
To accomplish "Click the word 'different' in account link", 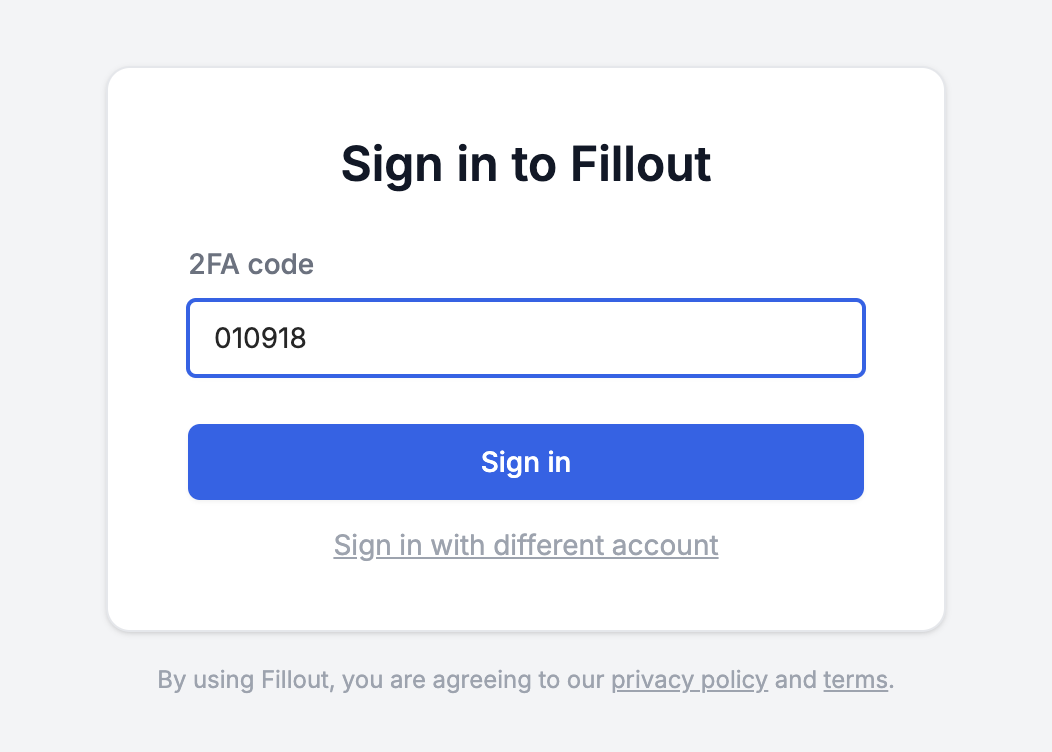I will (x=549, y=545).
